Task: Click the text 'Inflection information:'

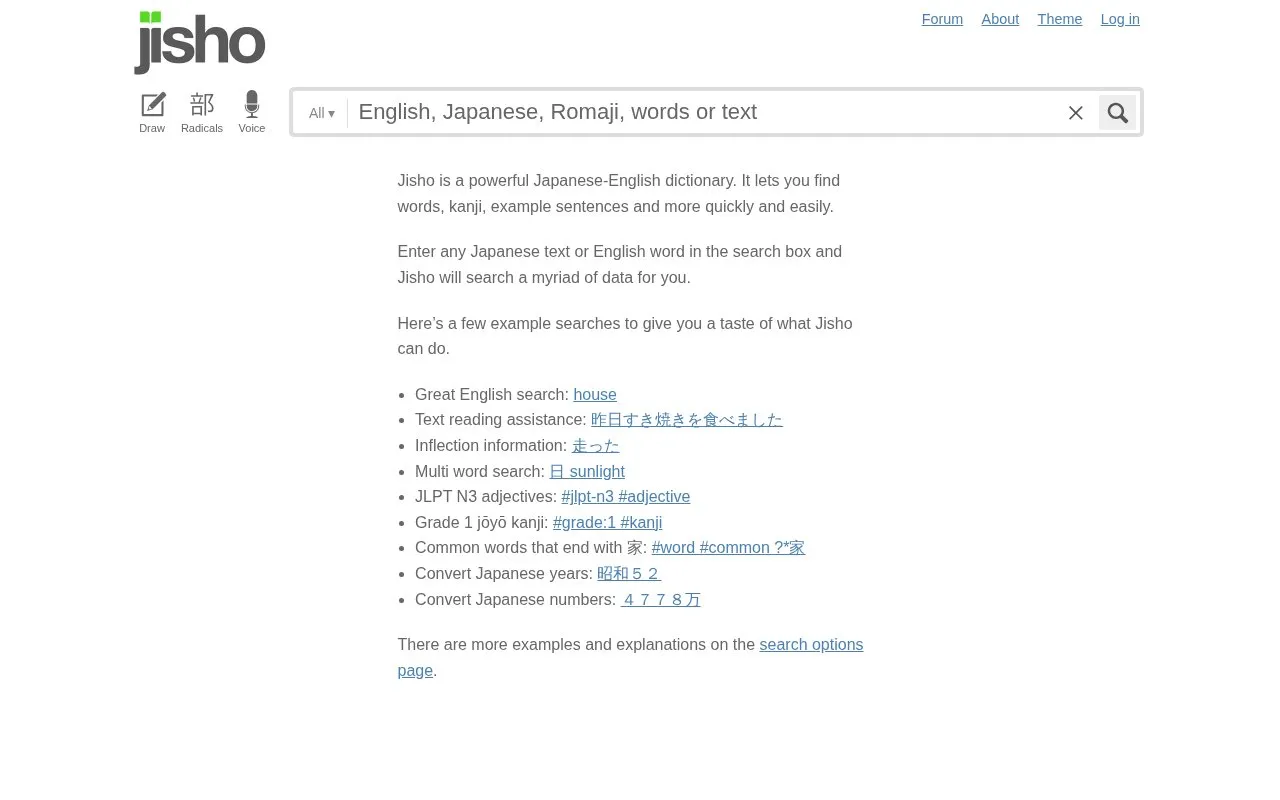Action: [491, 446]
